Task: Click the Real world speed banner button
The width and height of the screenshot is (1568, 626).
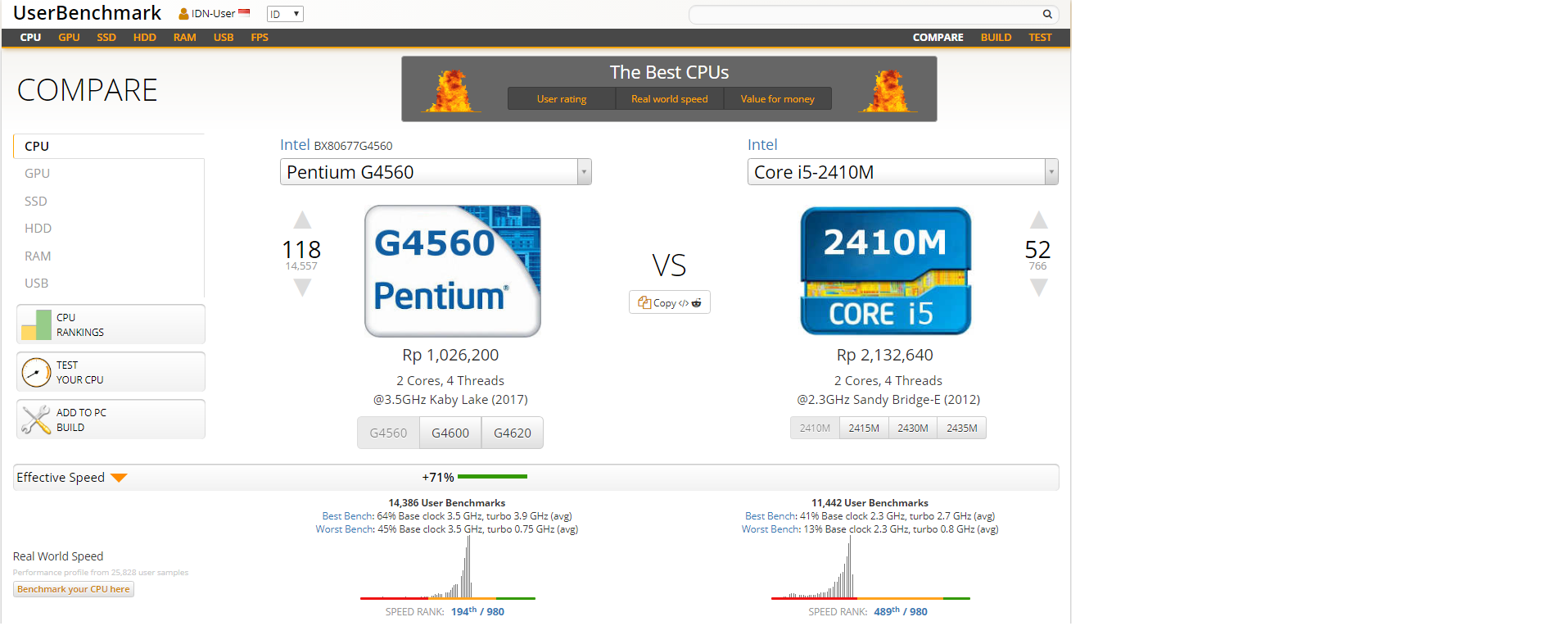Action: coord(670,98)
